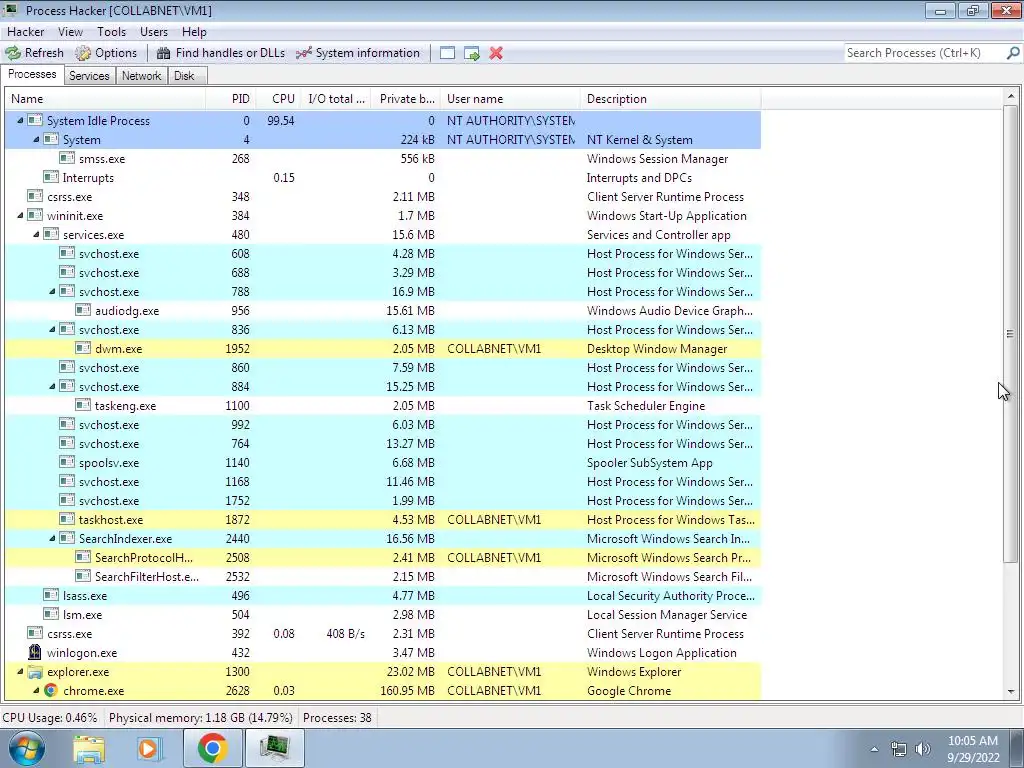Collapse the System tree node
The height and width of the screenshot is (768, 1024).
[36, 140]
